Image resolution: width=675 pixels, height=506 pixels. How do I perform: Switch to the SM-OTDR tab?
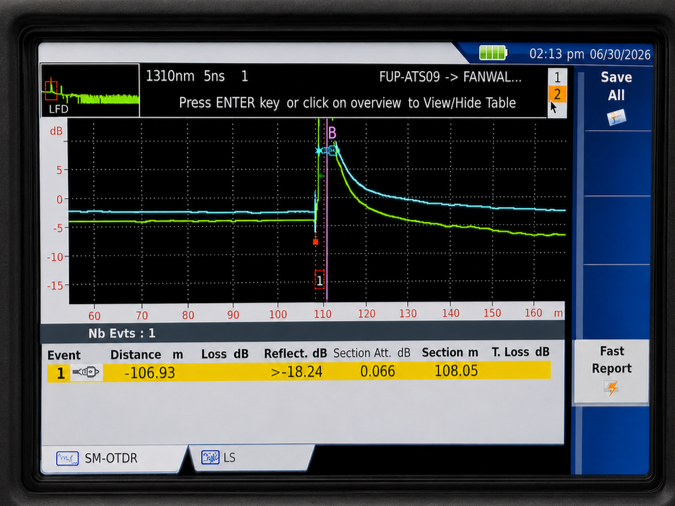click(x=114, y=458)
